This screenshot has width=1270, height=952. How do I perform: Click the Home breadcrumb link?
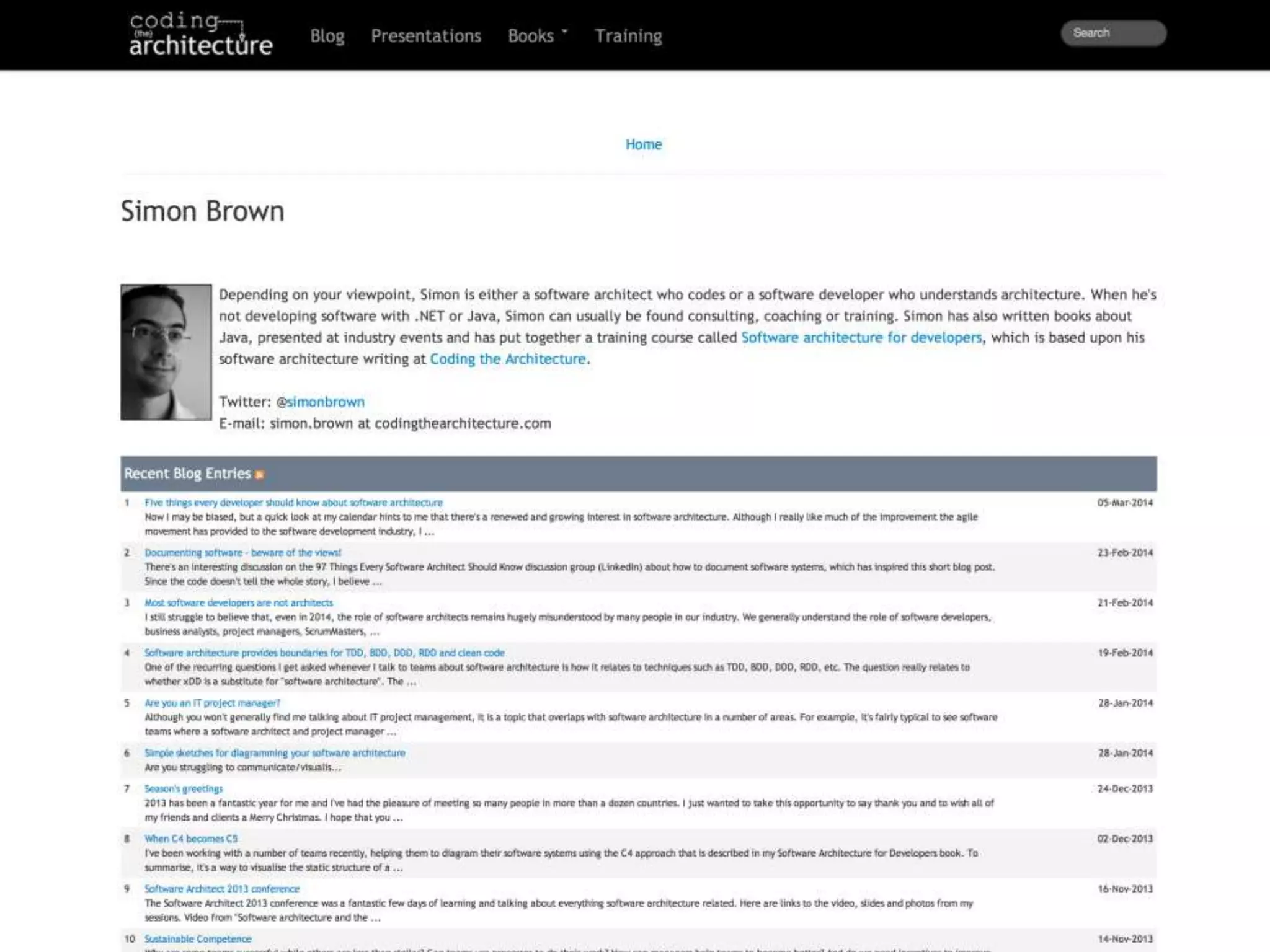pos(643,144)
